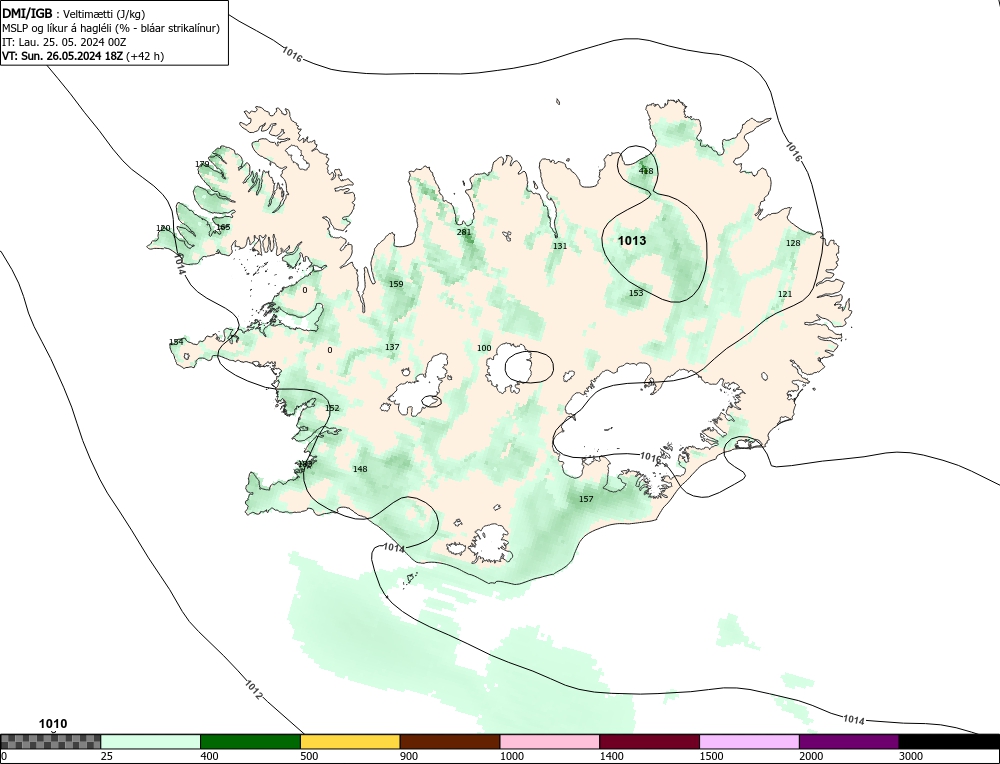The width and height of the screenshot is (1000, 764).
Task: Select the map value 131
Action: point(560,246)
